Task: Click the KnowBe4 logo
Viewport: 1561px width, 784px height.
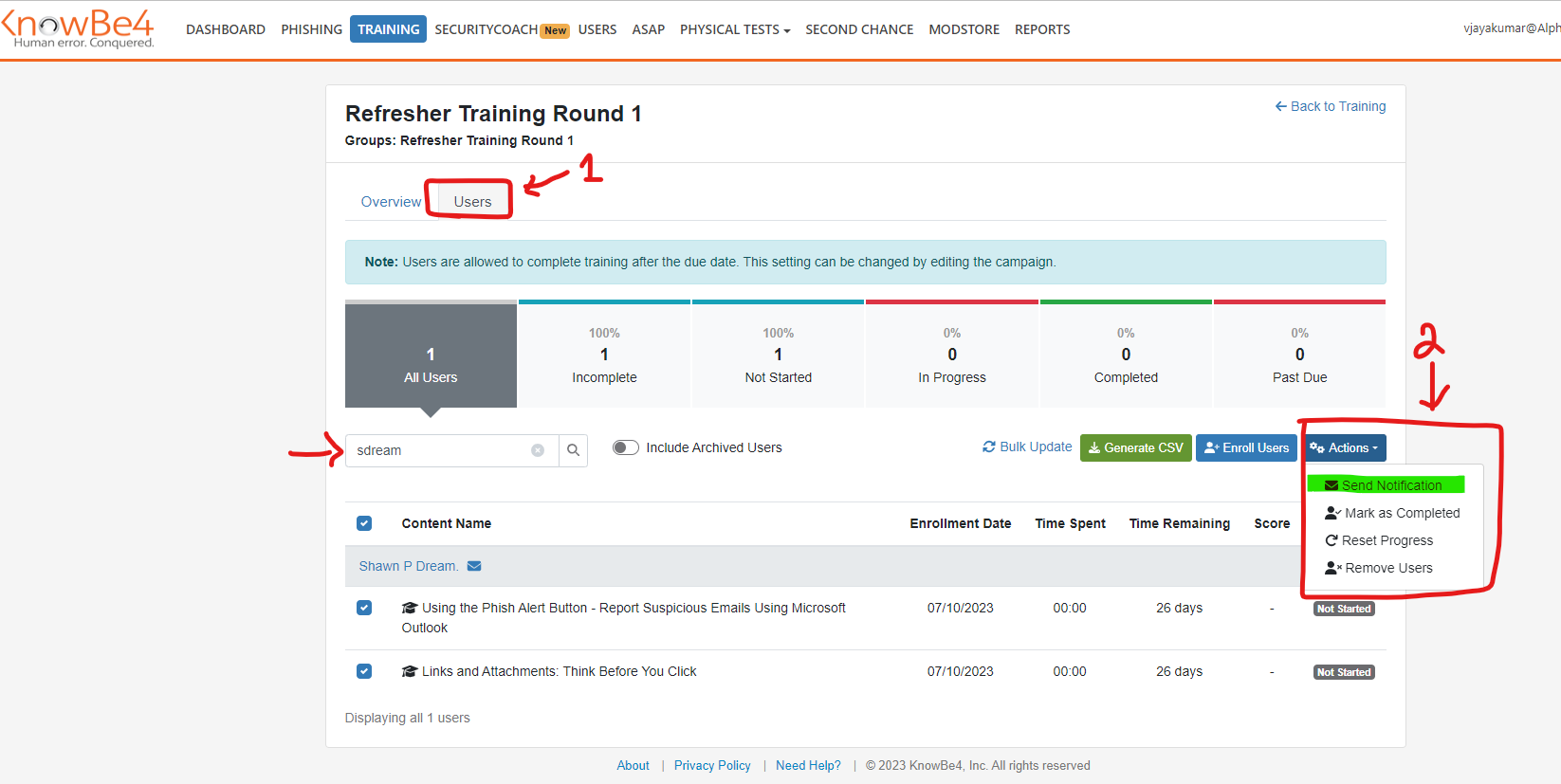Action: (78, 28)
